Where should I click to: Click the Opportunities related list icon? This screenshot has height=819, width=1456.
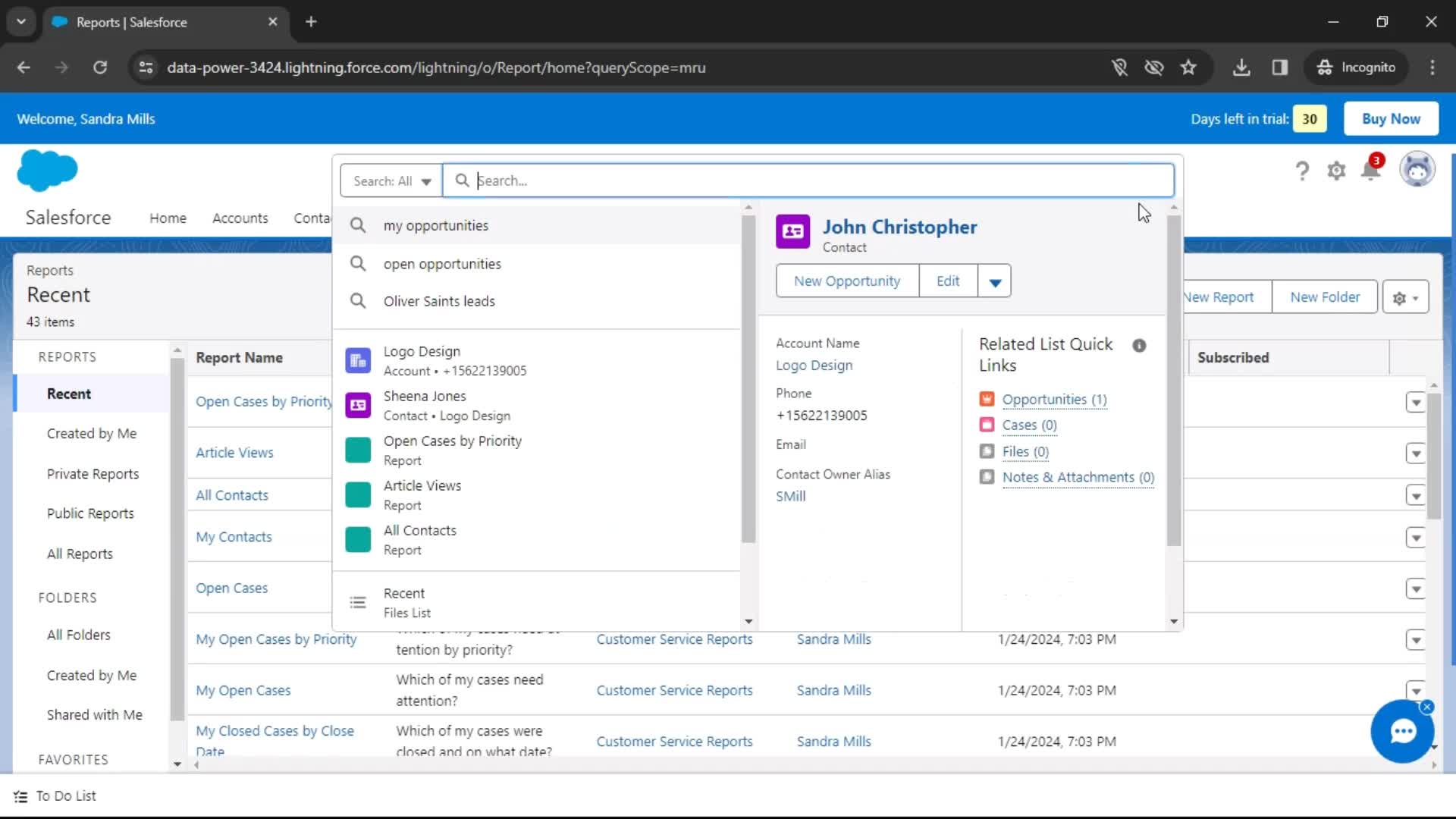tap(987, 399)
